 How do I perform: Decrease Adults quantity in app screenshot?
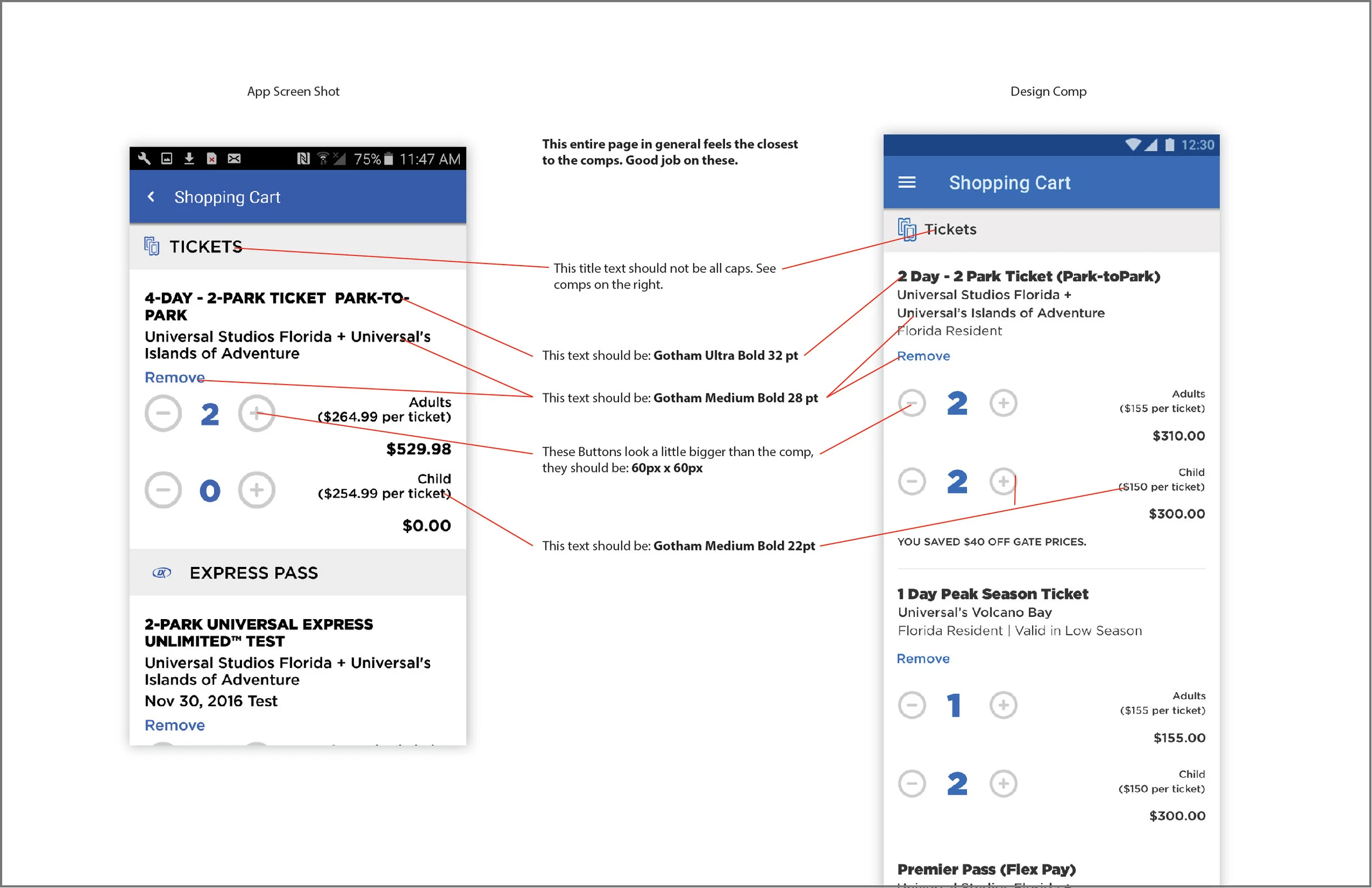[x=163, y=413]
